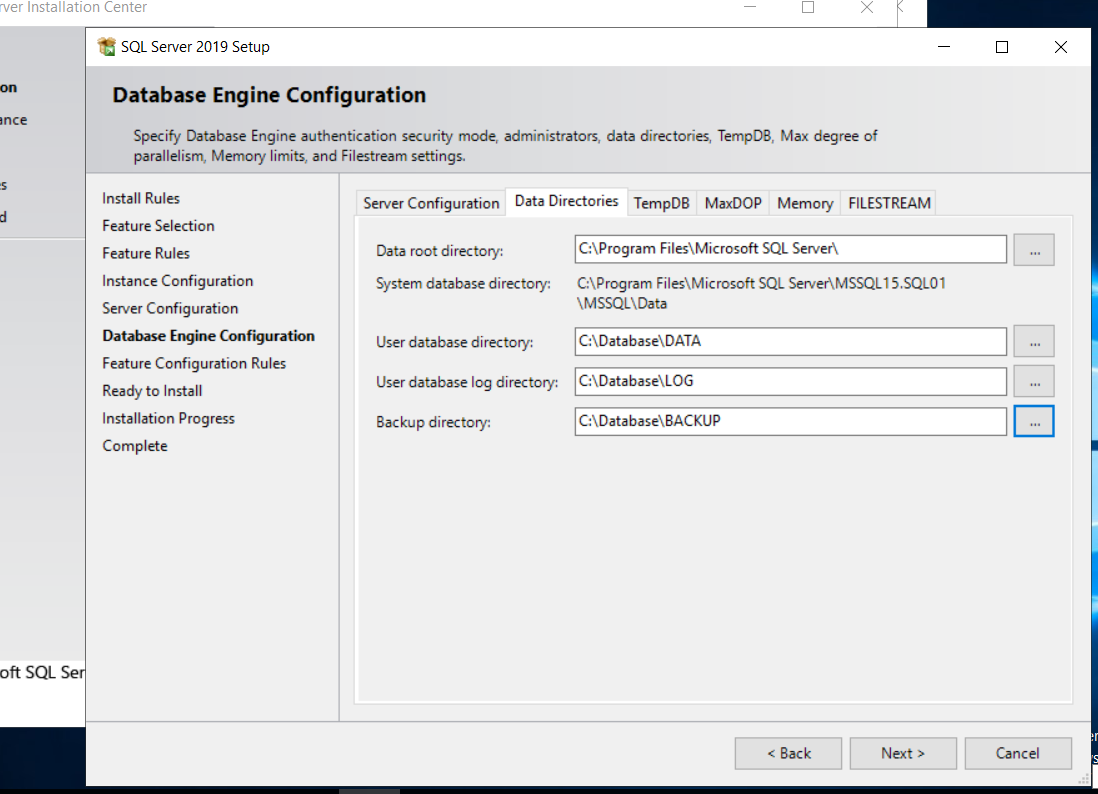Click Instance Configuration in the steps list
The width and height of the screenshot is (1098, 794).
[x=177, y=281]
